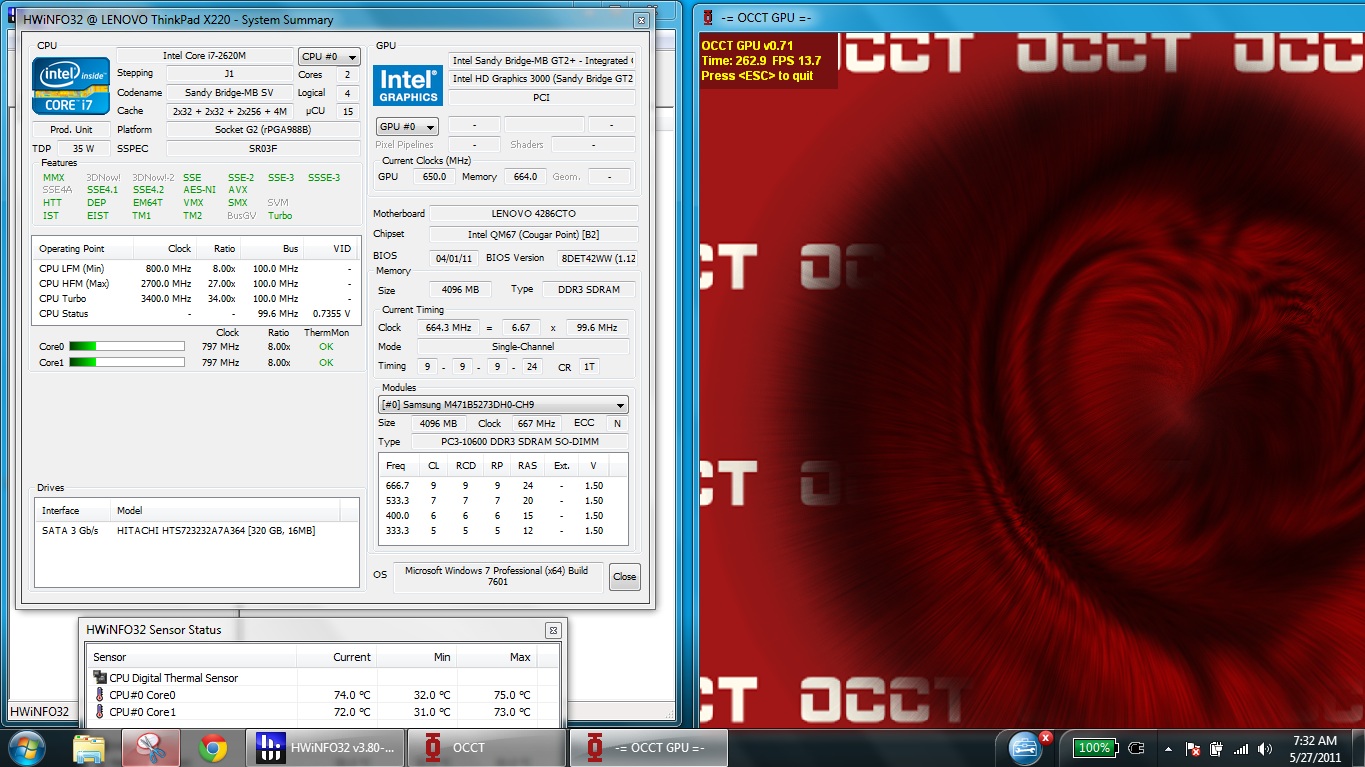Screen dimensions: 1365x767
Task: Click the Intel HD Graphics 3000 field
Action: pos(541,79)
